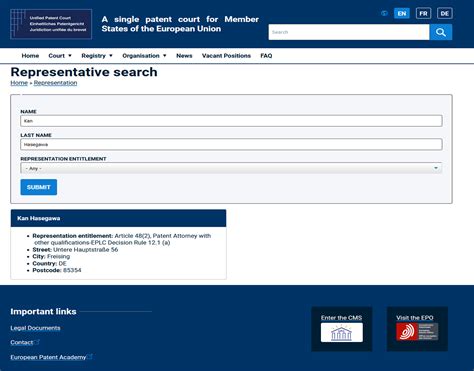Select the Country: DE text
Screen dimensions: 474x371
pos(49,264)
